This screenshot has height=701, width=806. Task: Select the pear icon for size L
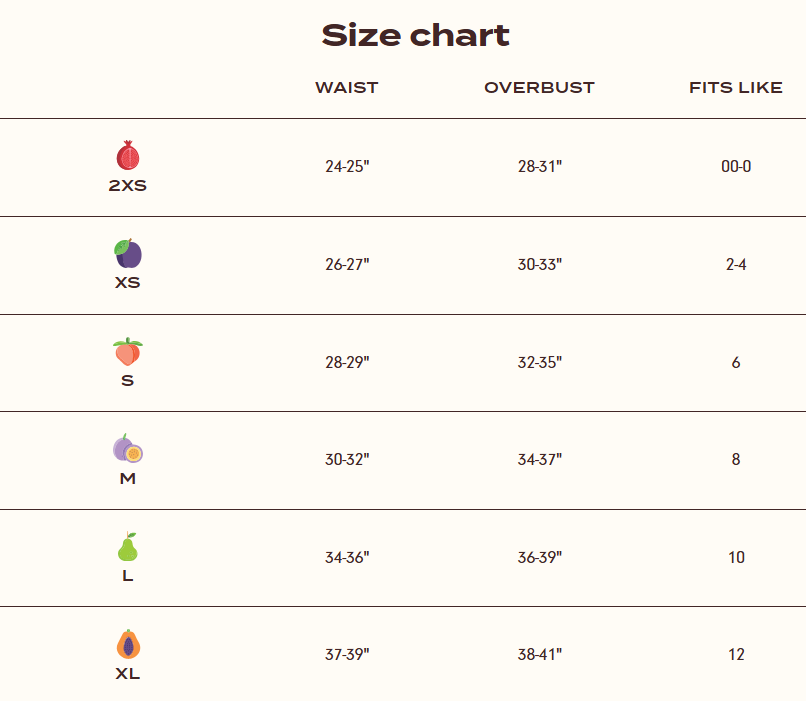click(x=128, y=547)
